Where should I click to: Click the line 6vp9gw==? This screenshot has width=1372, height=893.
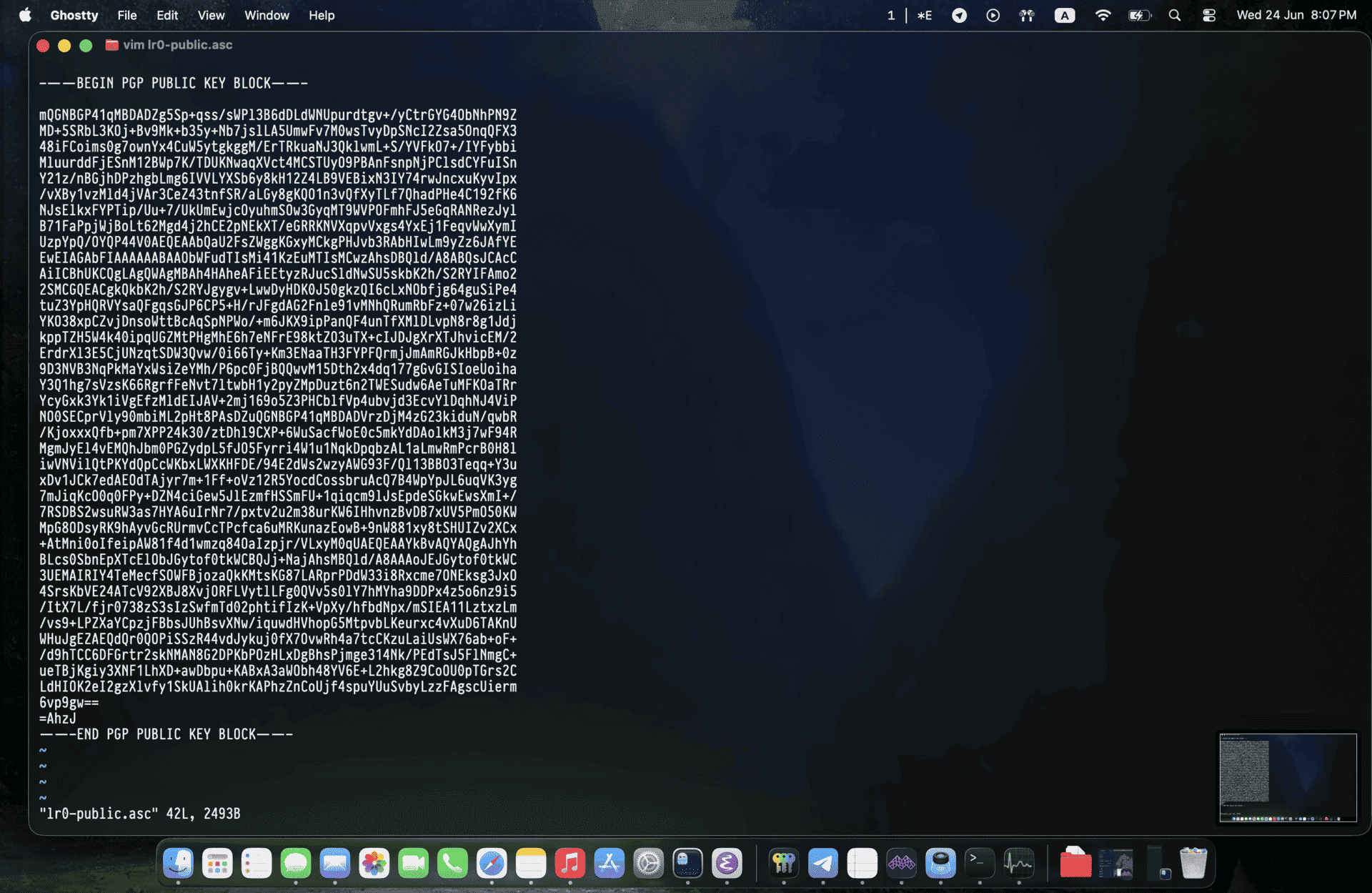69,703
